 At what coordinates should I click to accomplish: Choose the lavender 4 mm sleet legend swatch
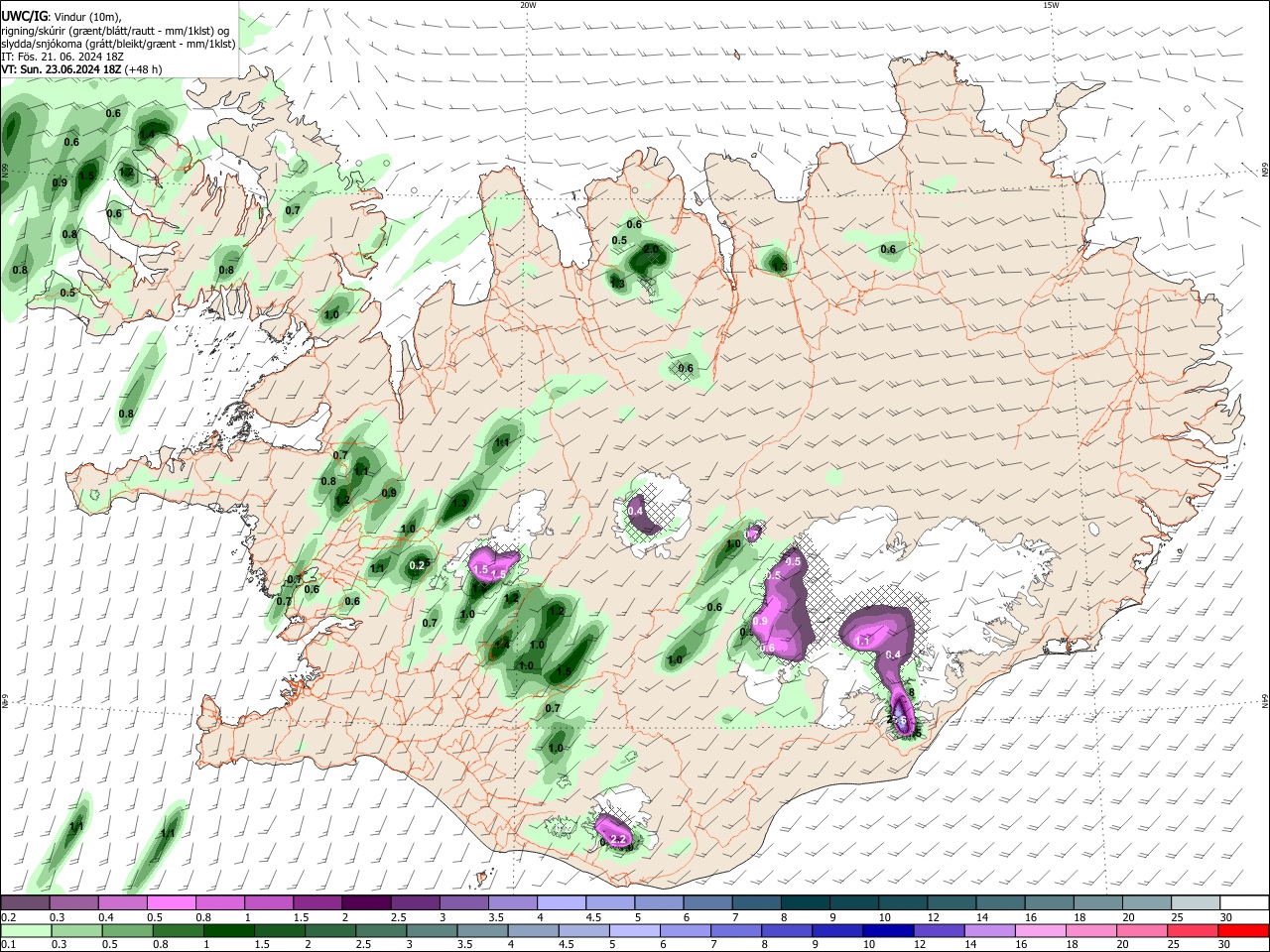pos(562,903)
